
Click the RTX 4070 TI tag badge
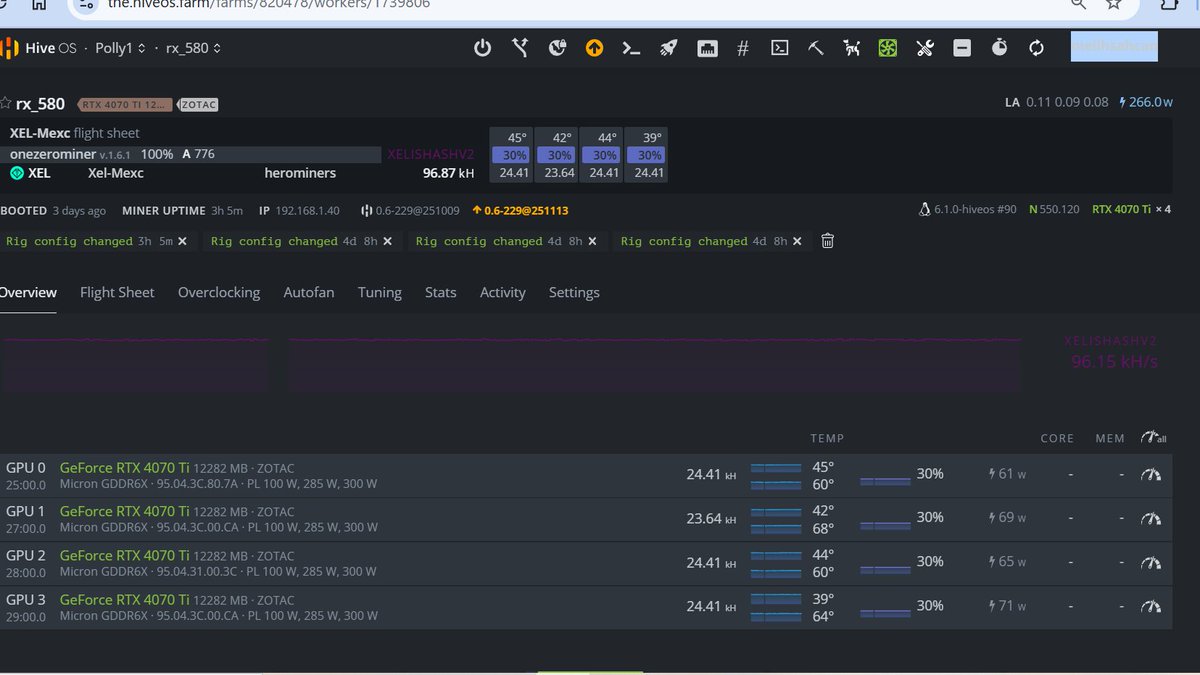(125, 104)
